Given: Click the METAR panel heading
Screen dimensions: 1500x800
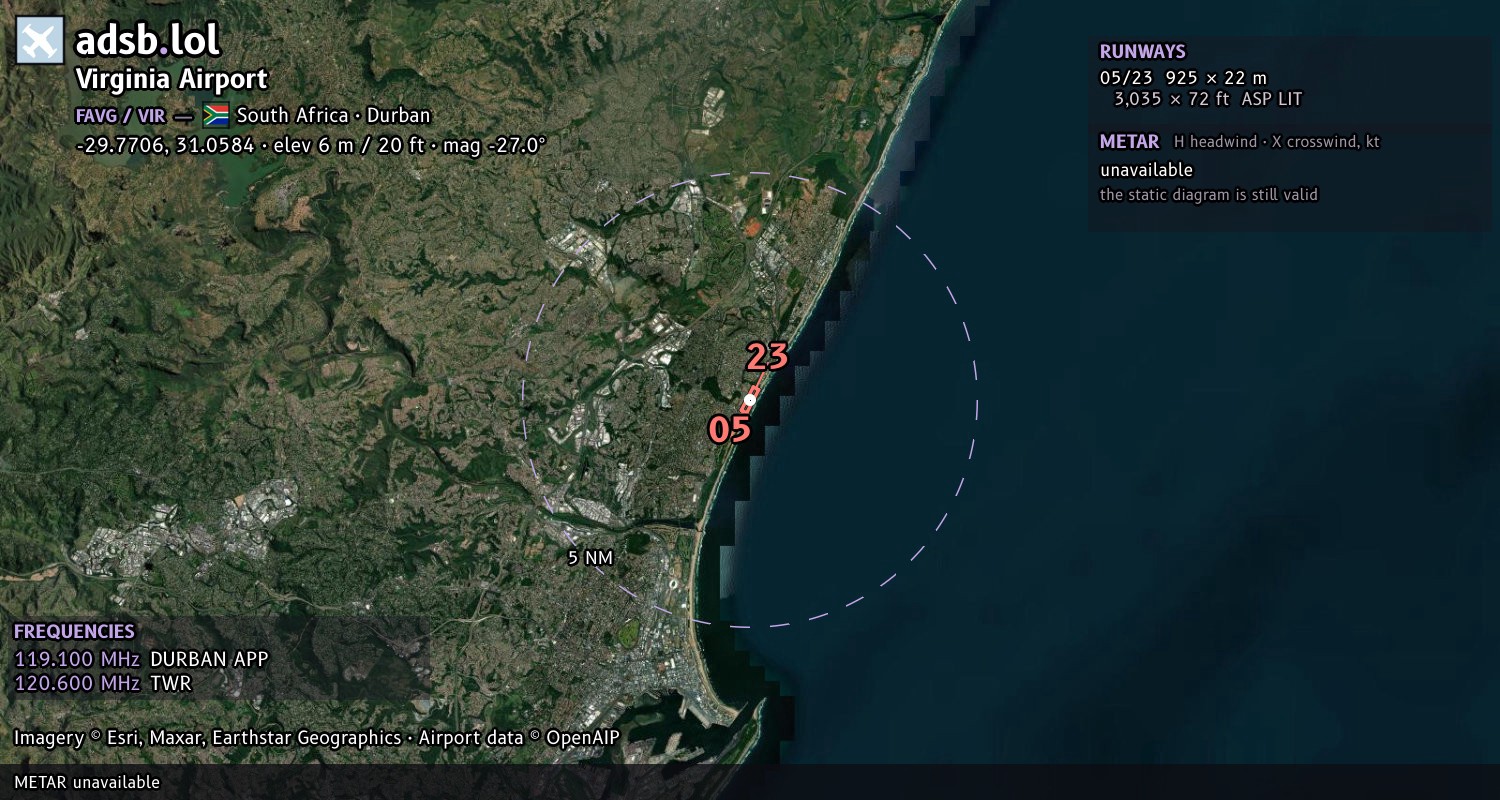Looking at the screenshot, I should [x=1129, y=142].
